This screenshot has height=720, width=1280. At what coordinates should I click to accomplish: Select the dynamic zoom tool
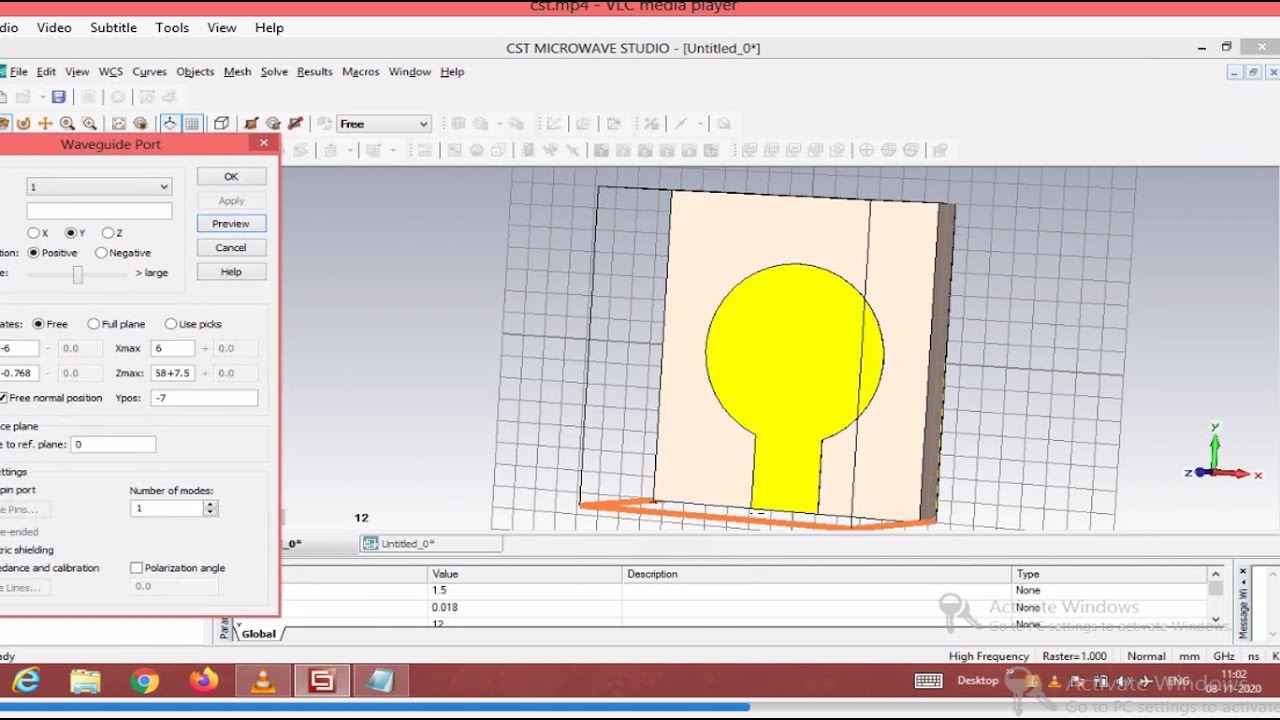point(89,124)
